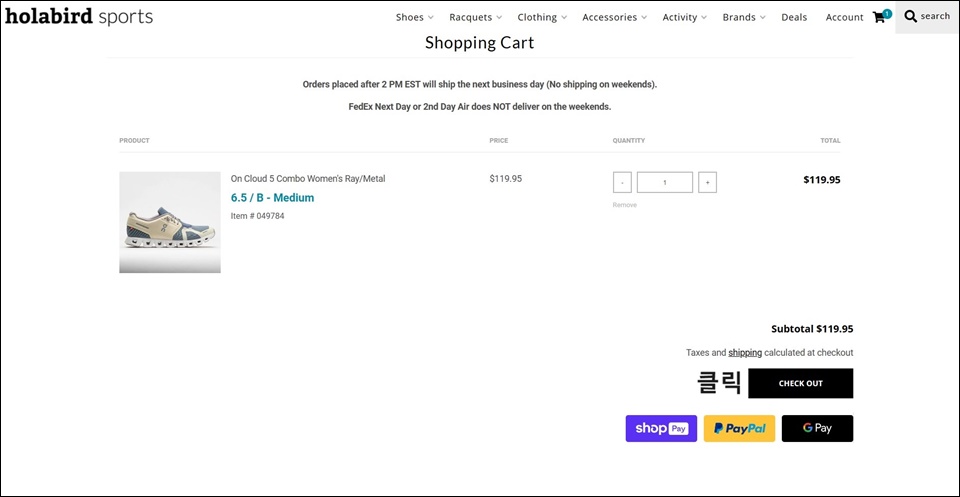Go to Deals page
Image resolution: width=960 pixels, height=497 pixels.
click(794, 17)
